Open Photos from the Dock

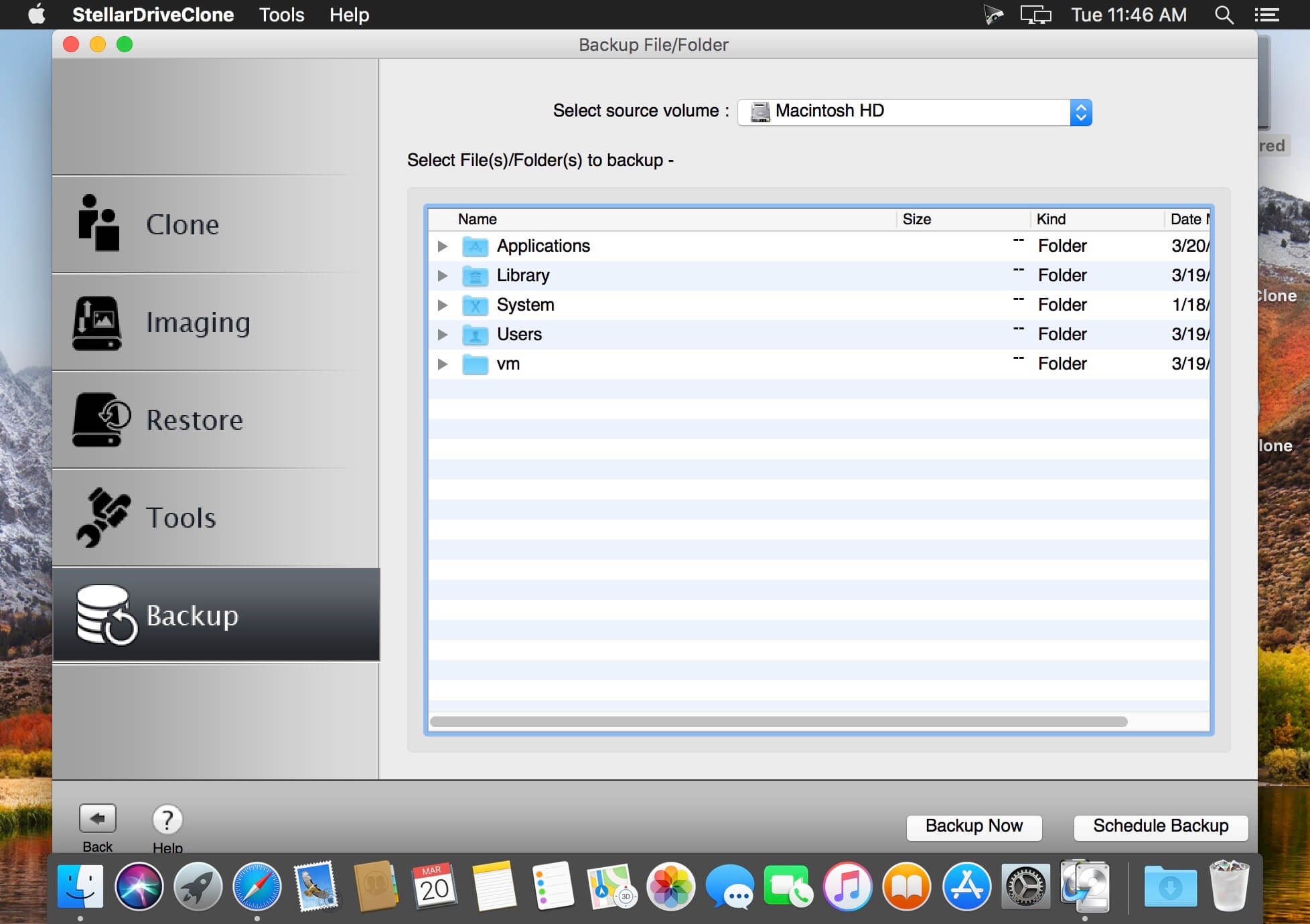pyautogui.click(x=670, y=887)
